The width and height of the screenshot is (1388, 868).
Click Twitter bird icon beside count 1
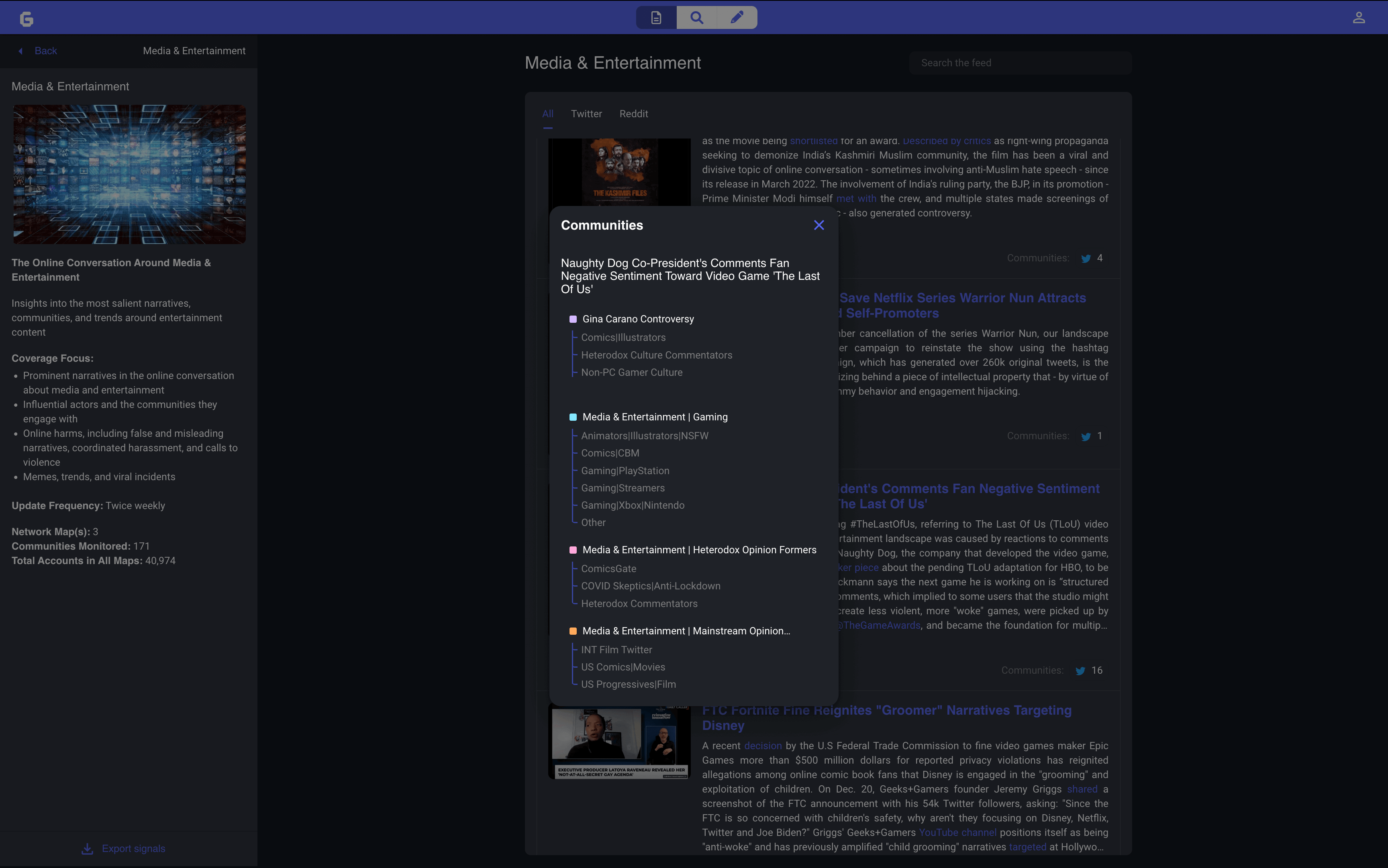tap(1085, 436)
